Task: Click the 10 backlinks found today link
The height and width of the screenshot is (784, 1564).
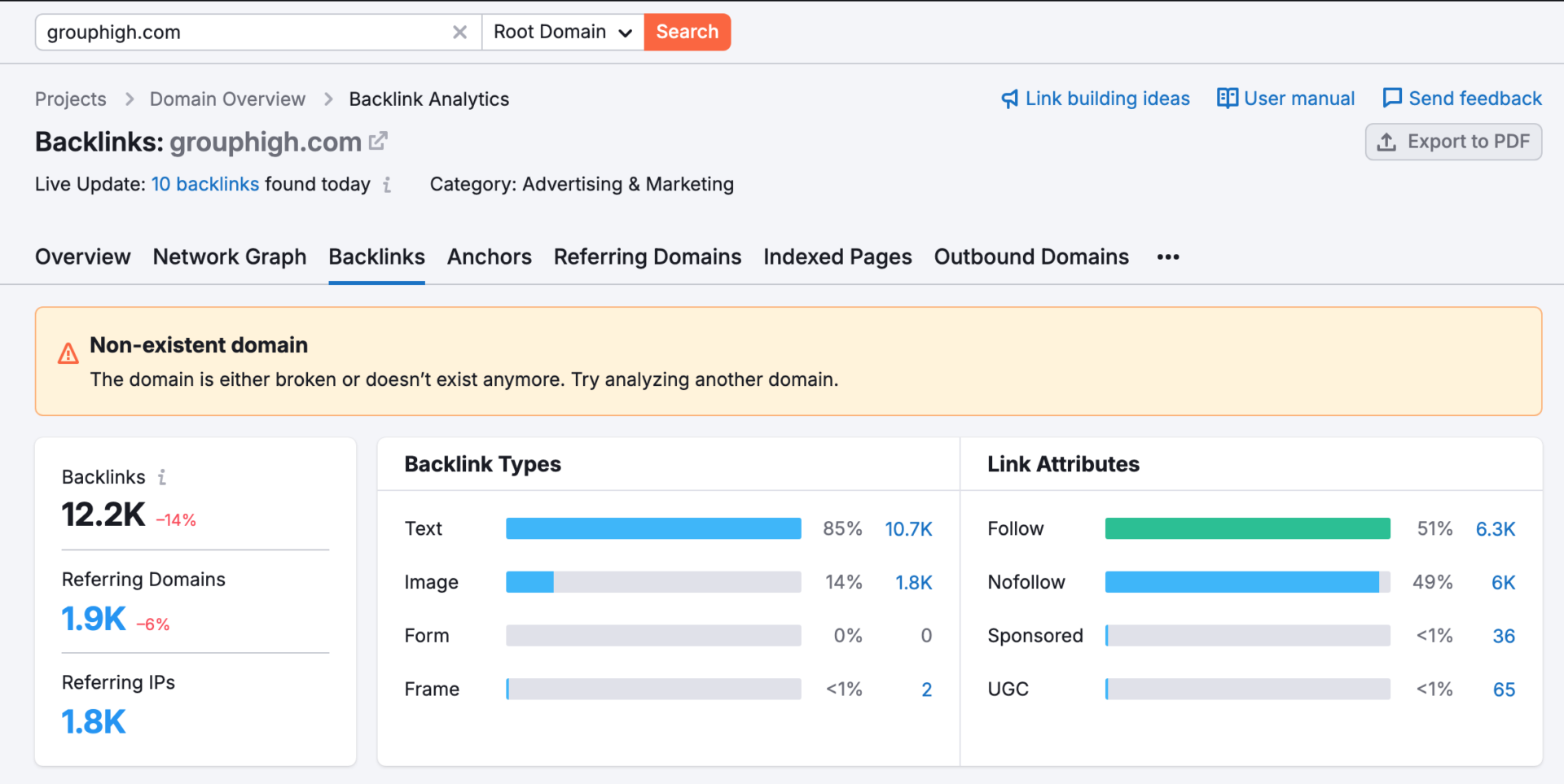Action: (205, 184)
